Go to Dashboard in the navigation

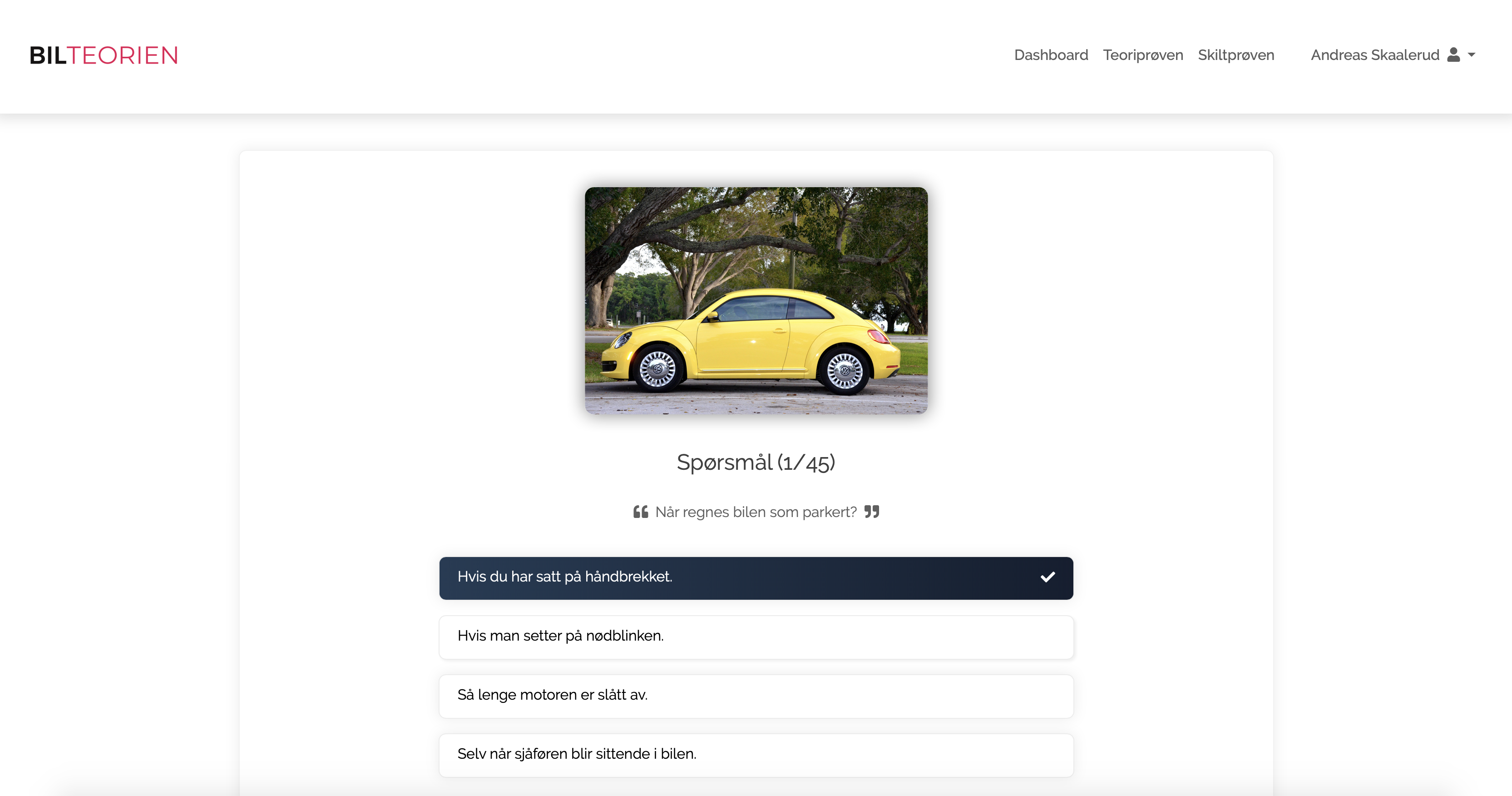pyautogui.click(x=1051, y=55)
